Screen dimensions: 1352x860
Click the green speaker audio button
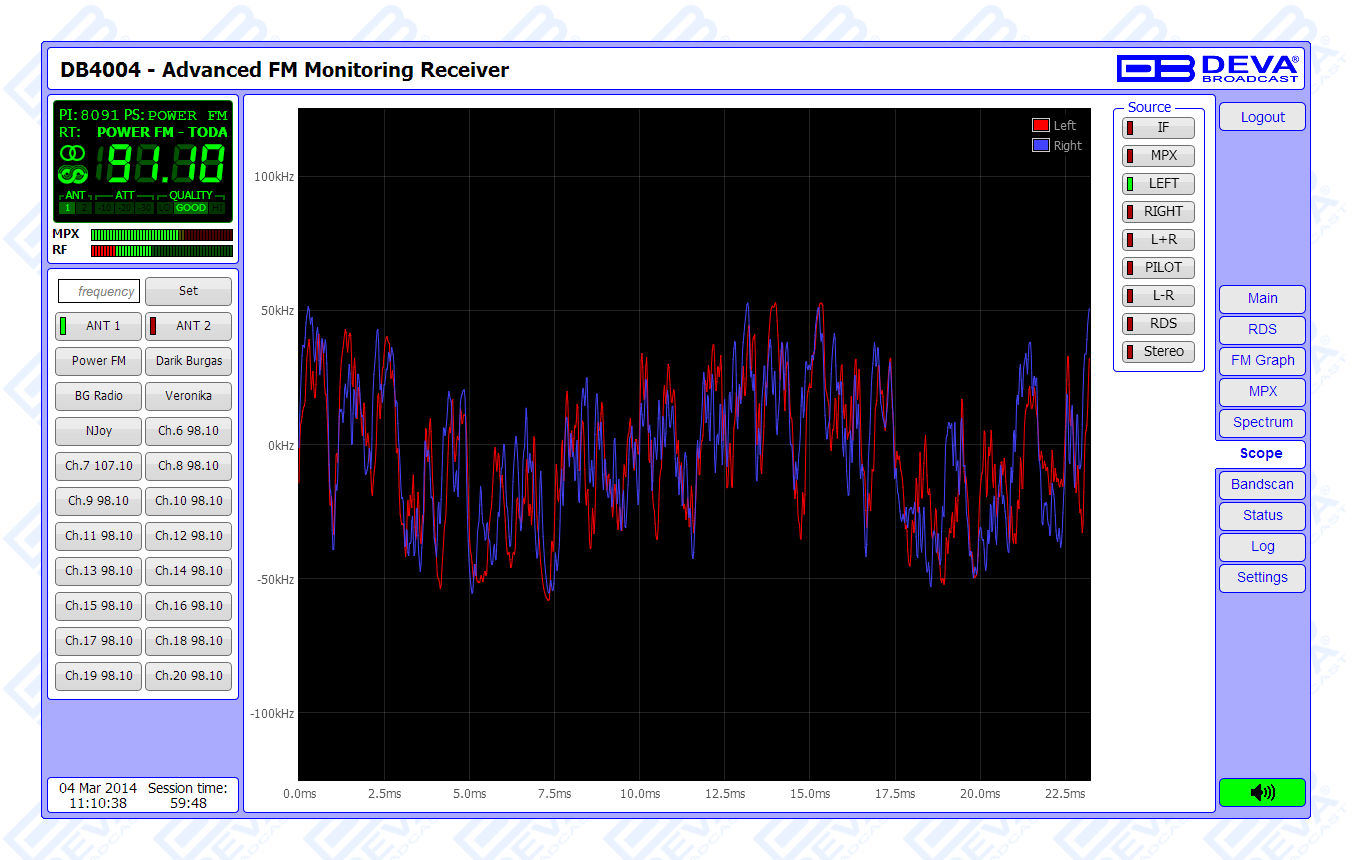[x=1262, y=792]
